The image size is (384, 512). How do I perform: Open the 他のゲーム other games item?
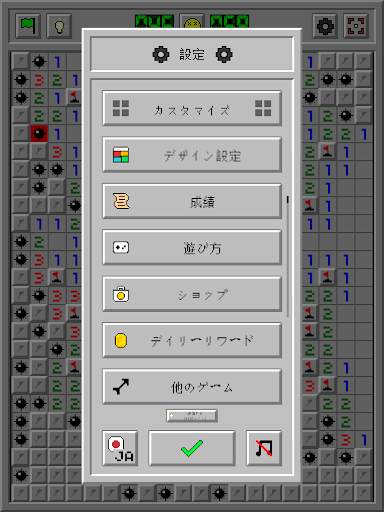pos(192,387)
